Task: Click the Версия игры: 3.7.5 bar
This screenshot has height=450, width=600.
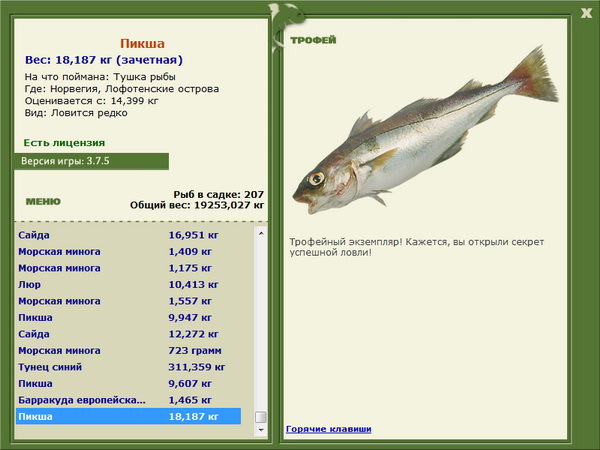Action: pos(91,161)
